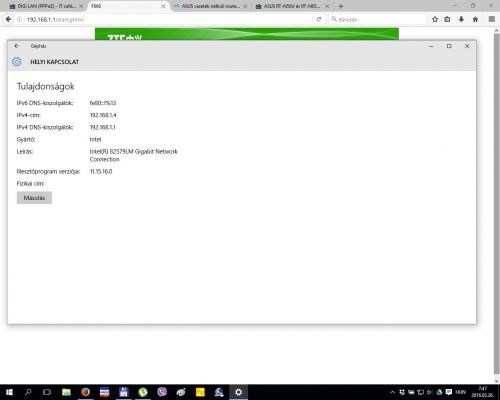Open the yellow sticky notes taskbar icon
Viewport: 500px width, 400px height.
(200, 392)
